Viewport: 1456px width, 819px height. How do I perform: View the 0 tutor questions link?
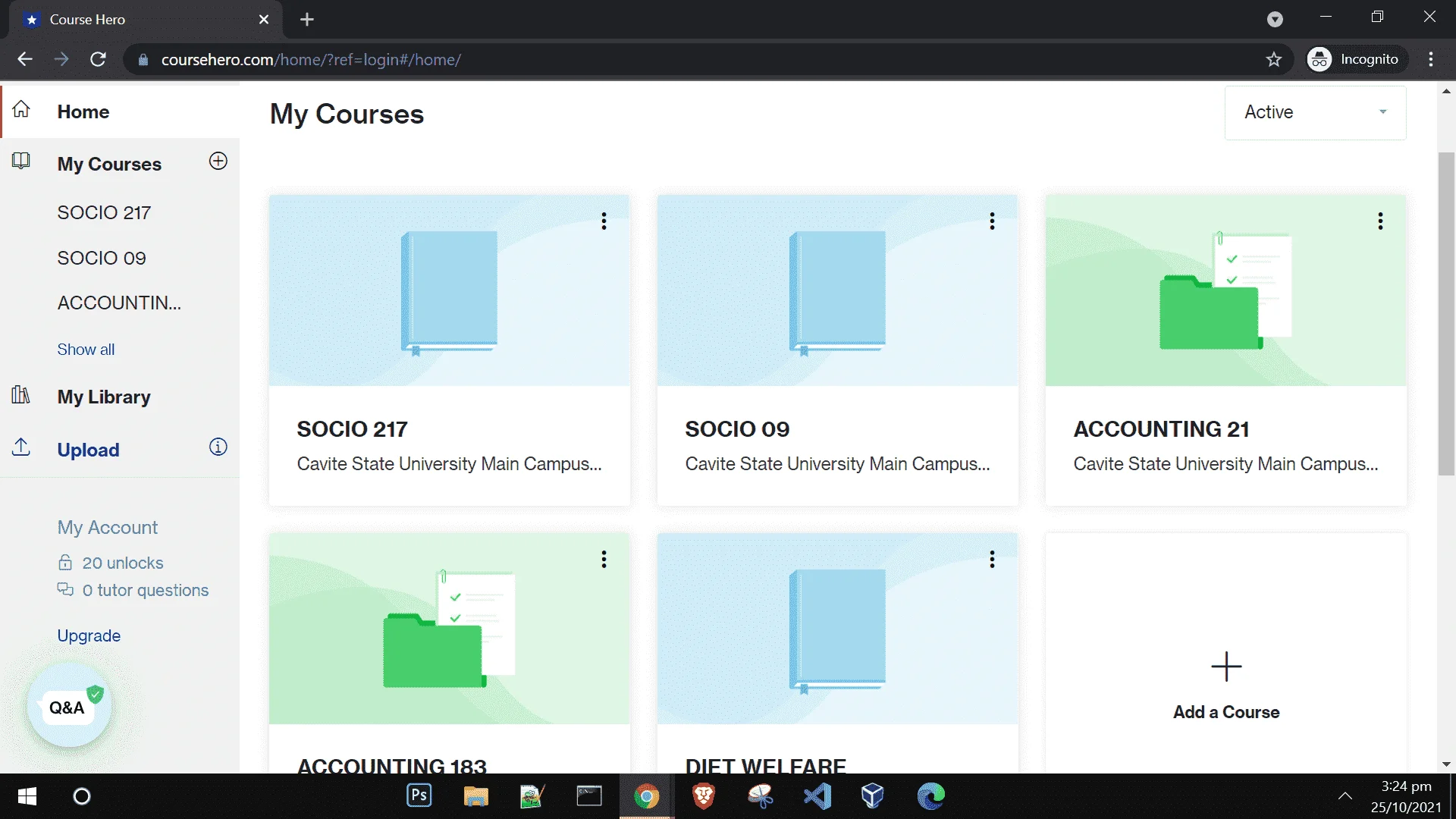[x=133, y=590]
